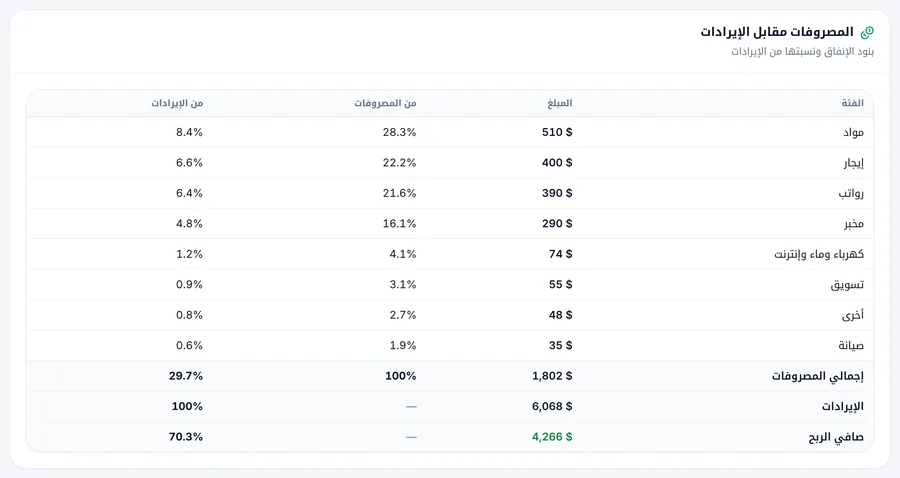Select the أخرى category label
Screen dimensions: 900x478
(853, 315)
